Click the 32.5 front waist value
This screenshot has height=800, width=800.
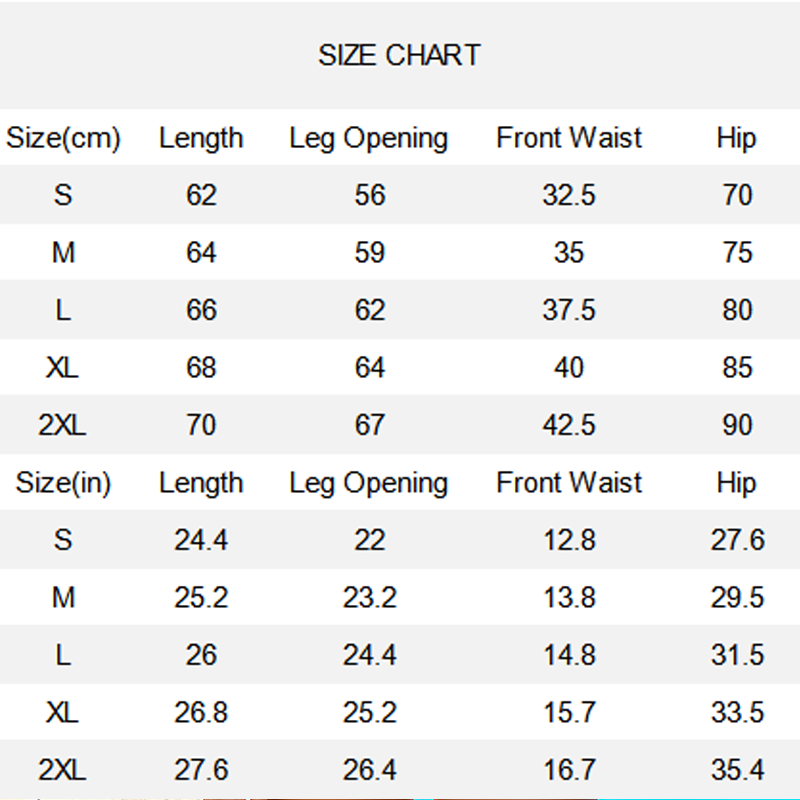(569, 195)
